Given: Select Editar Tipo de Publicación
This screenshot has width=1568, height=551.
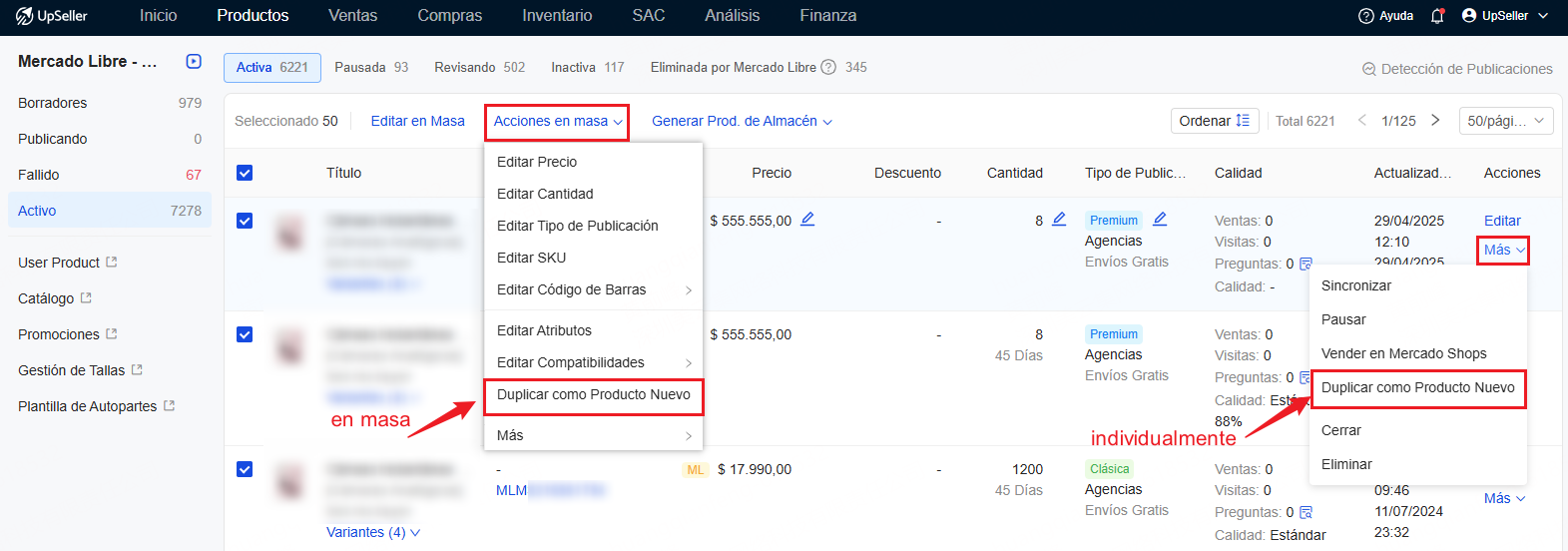Looking at the screenshot, I should (x=594, y=226).
